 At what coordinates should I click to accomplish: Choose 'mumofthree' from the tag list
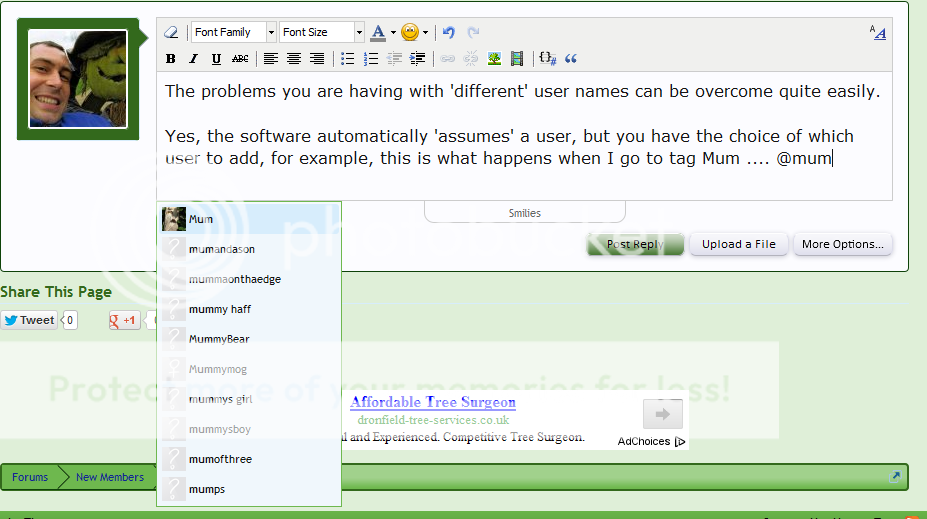click(220, 459)
